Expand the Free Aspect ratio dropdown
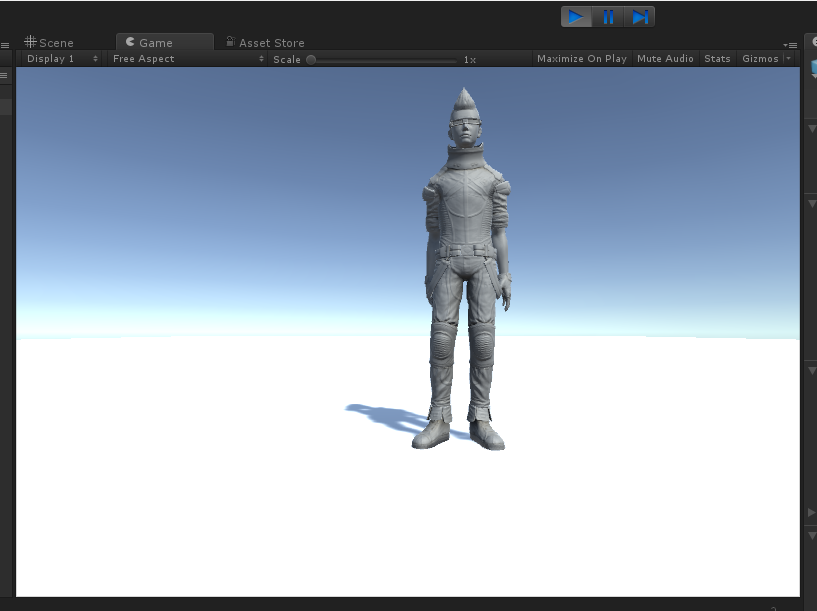The height and width of the screenshot is (611, 817). pyautogui.click(x=188, y=59)
